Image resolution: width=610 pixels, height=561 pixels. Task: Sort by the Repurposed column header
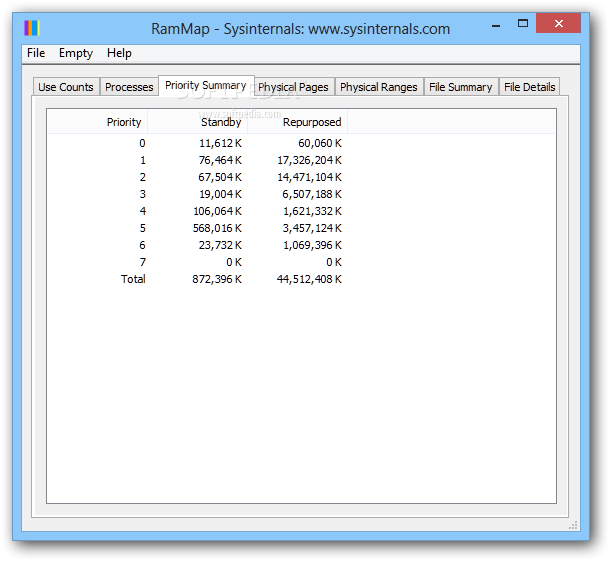(298, 122)
